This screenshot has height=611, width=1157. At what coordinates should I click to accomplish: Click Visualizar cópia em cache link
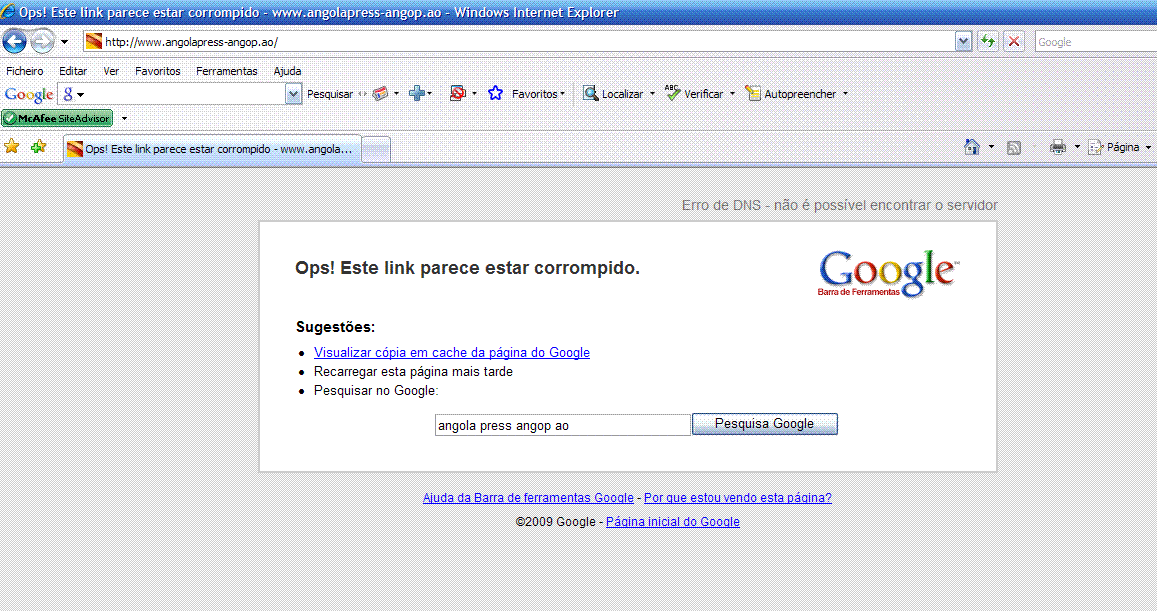452,352
